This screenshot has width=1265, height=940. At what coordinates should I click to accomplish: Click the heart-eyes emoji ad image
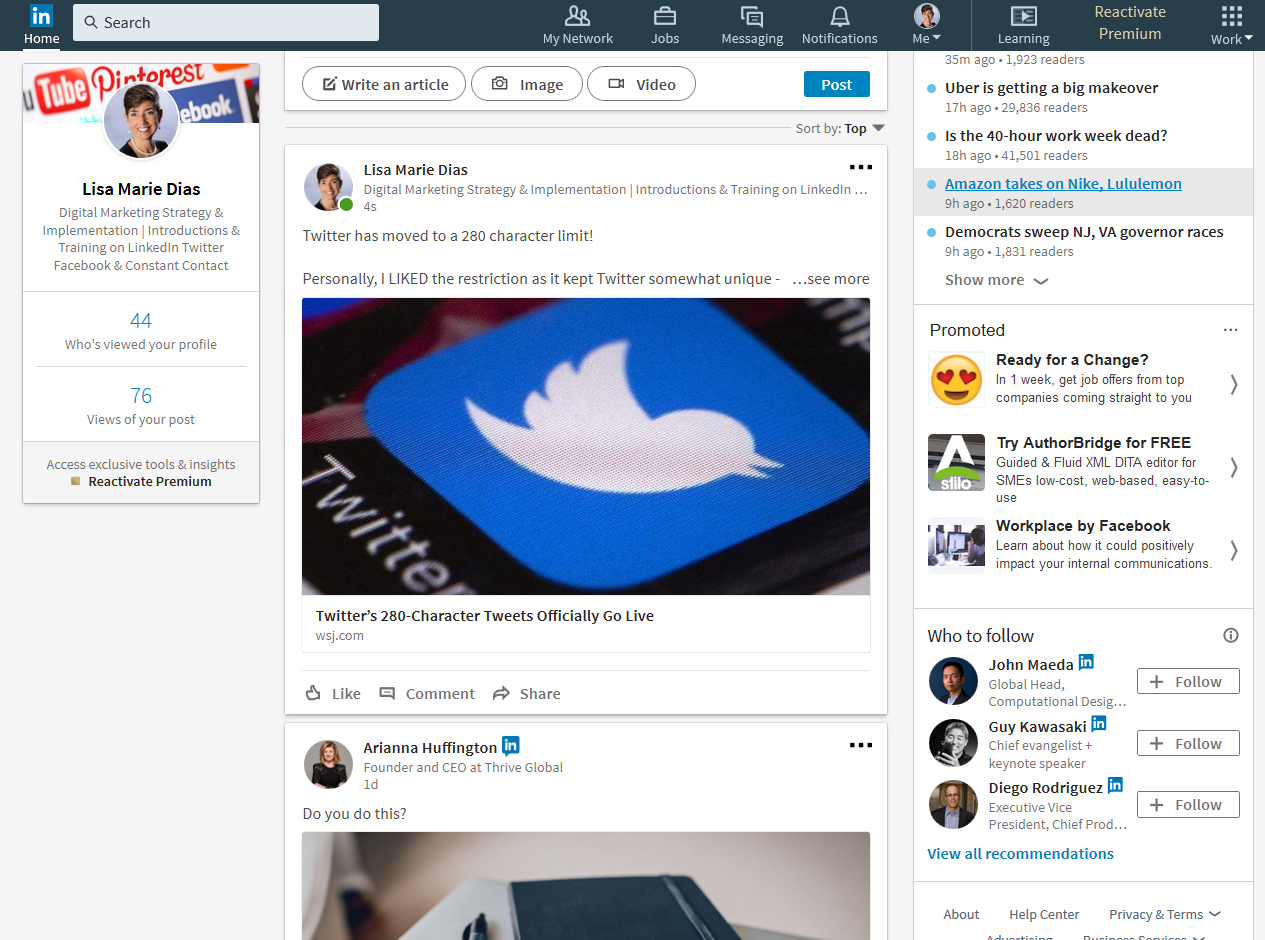pos(957,379)
